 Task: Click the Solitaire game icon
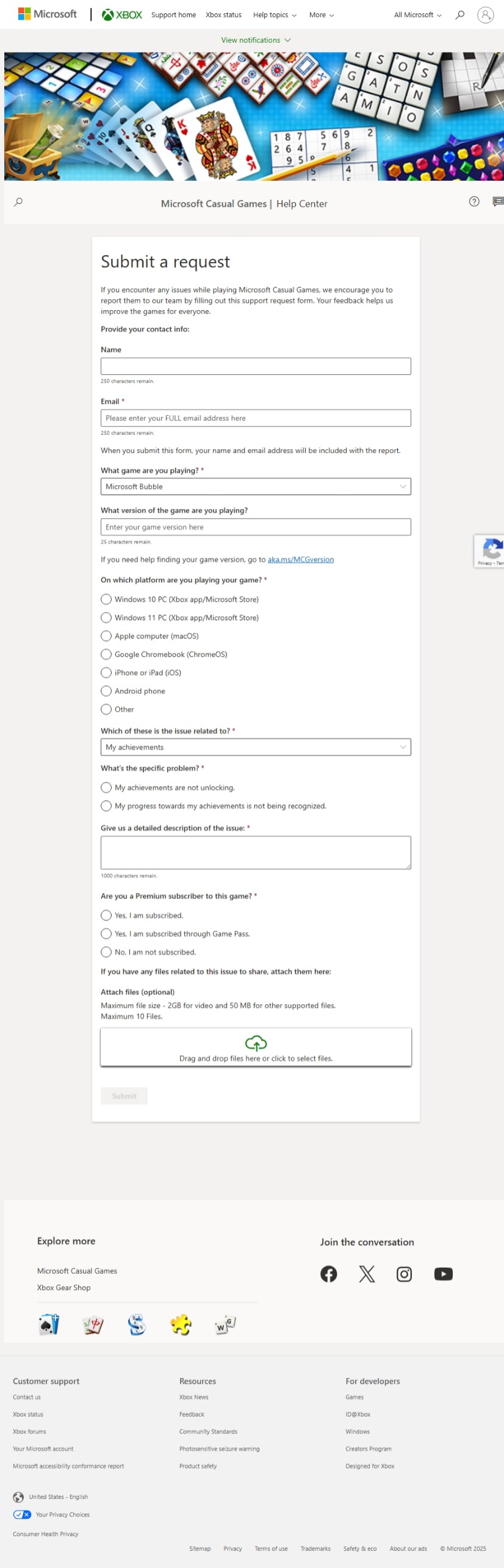pyautogui.click(x=49, y=1324)
